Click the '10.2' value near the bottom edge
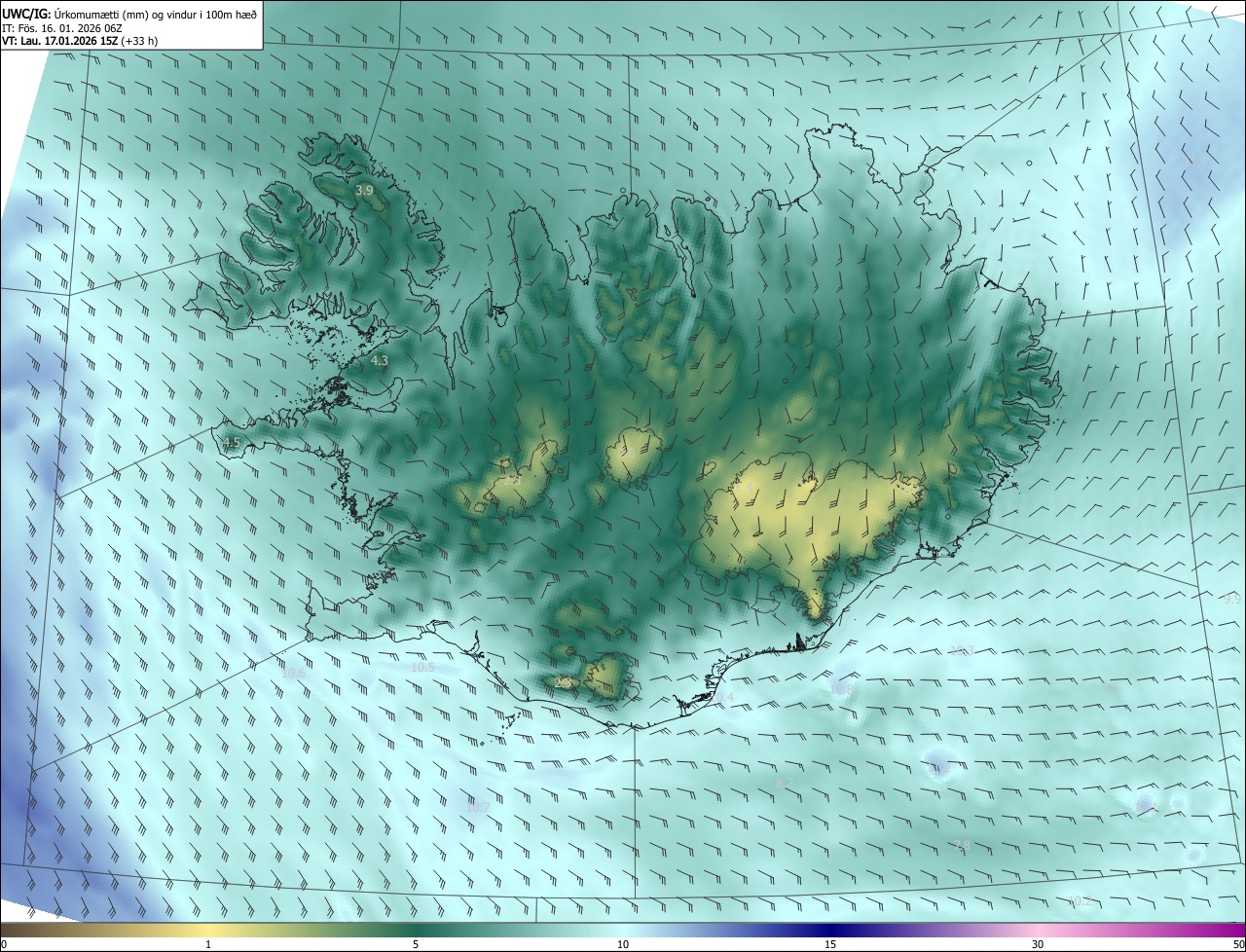The height and width of the screenshot is (952, 1246). coord(1079,901)
